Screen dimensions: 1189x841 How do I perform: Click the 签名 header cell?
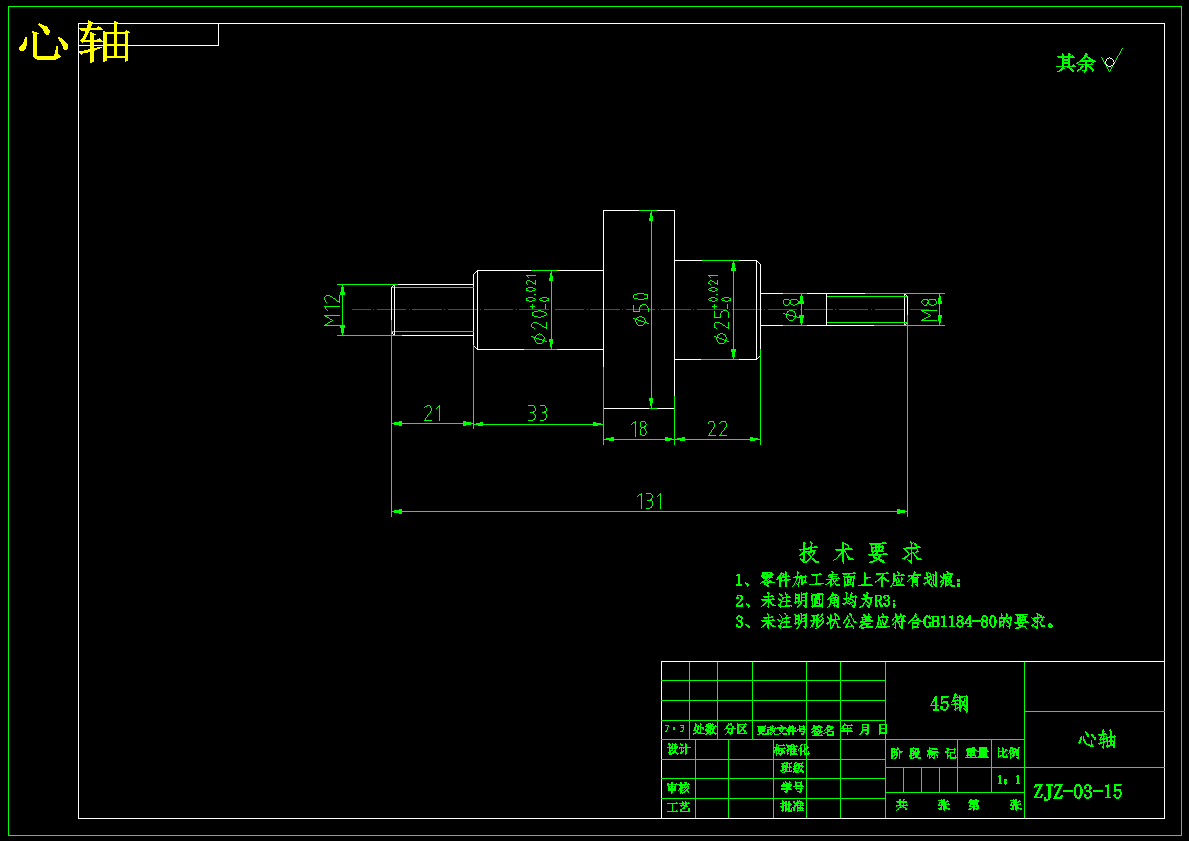pos(824,730)
